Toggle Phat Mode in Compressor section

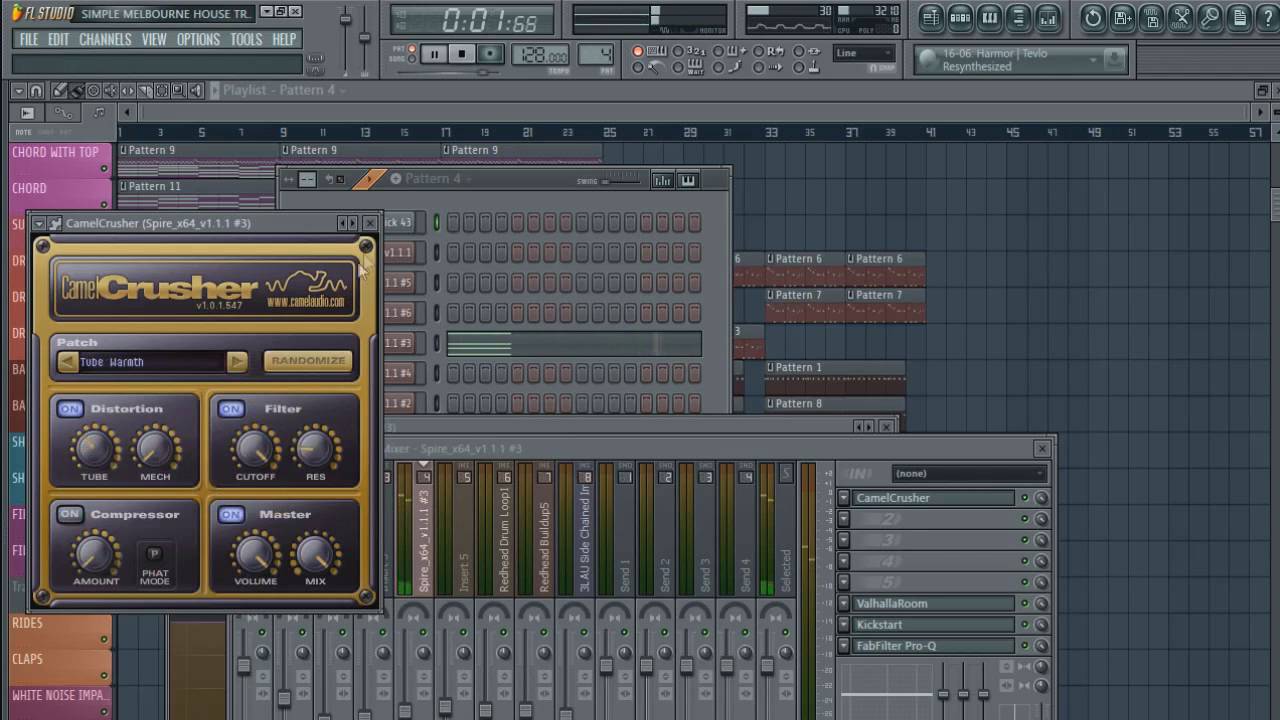[154, 553]
